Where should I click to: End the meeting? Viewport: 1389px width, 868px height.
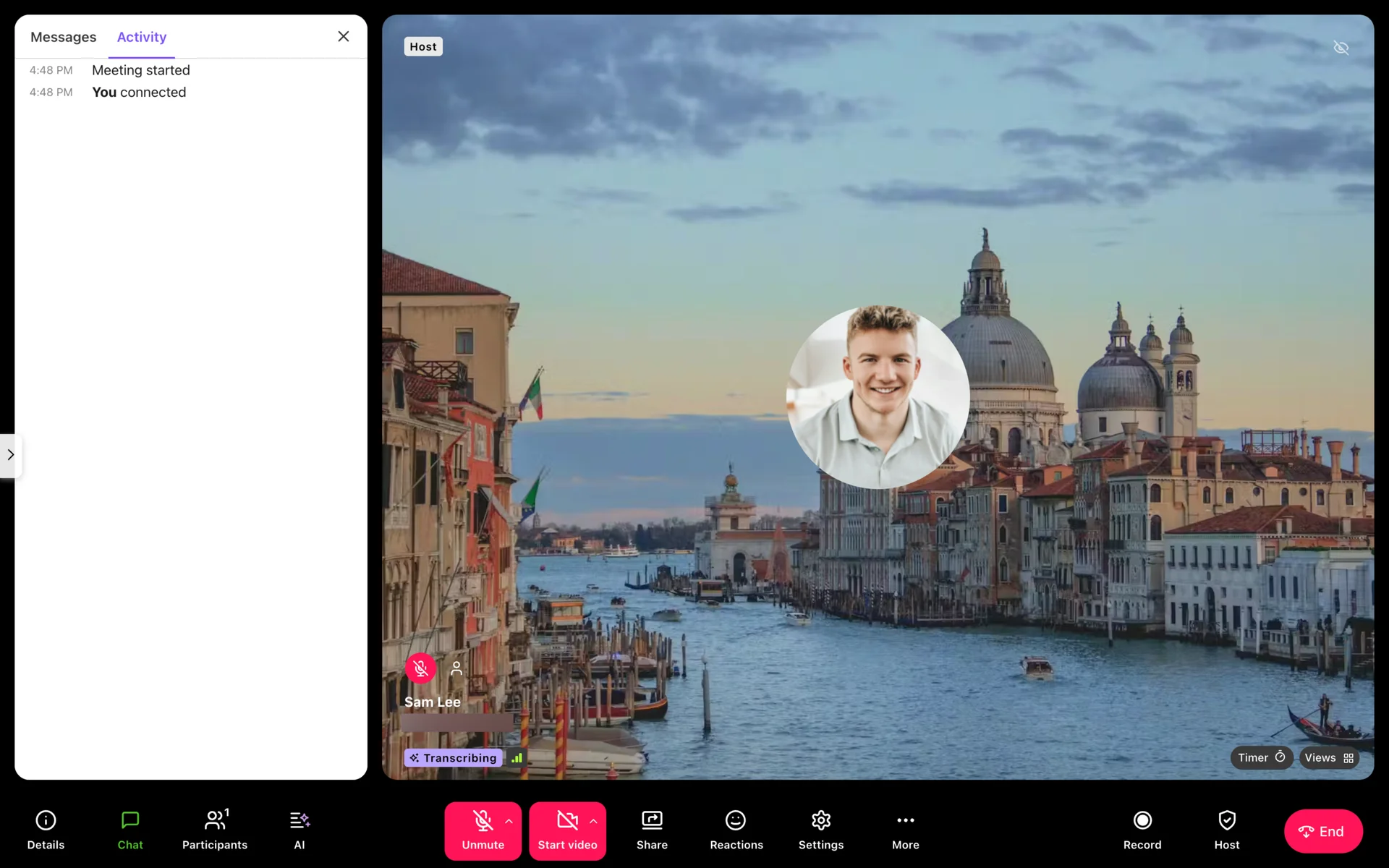pos(1322,831)
